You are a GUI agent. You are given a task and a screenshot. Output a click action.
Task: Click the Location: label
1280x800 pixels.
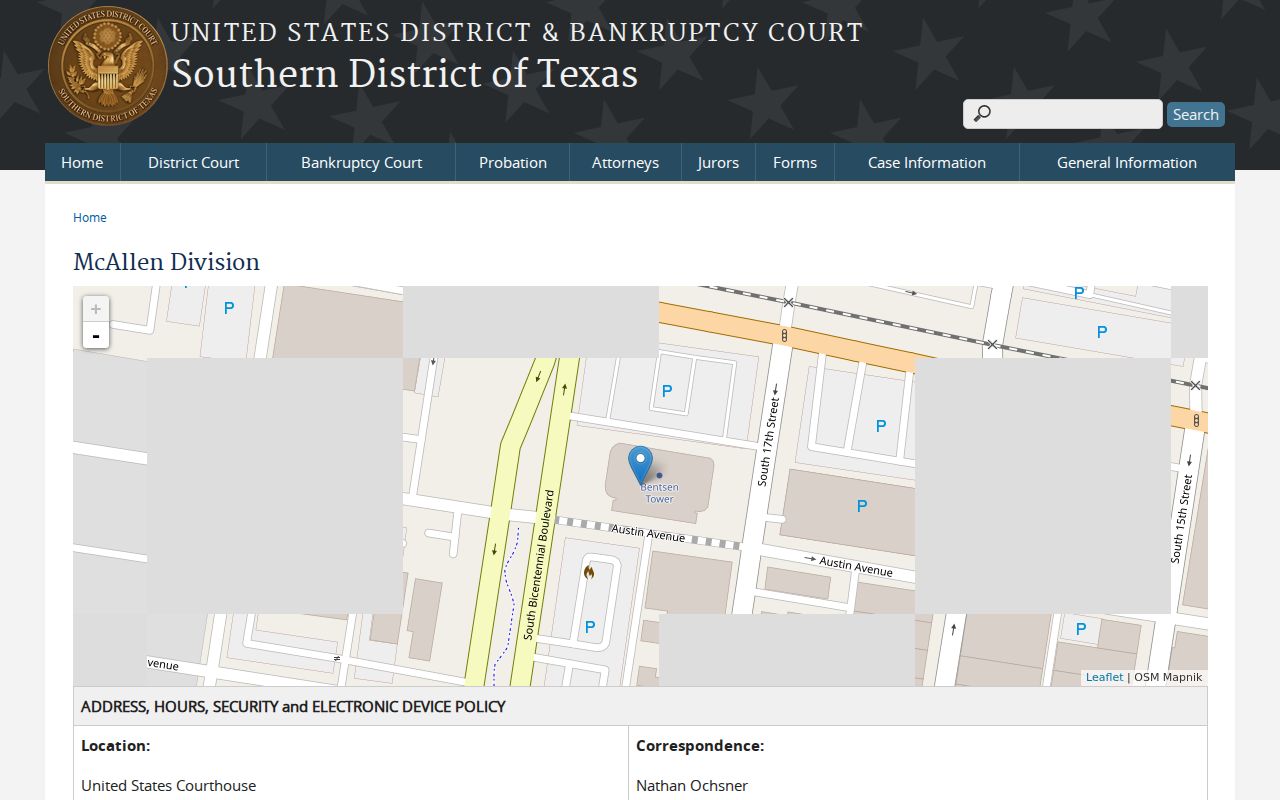pos(115,745)
